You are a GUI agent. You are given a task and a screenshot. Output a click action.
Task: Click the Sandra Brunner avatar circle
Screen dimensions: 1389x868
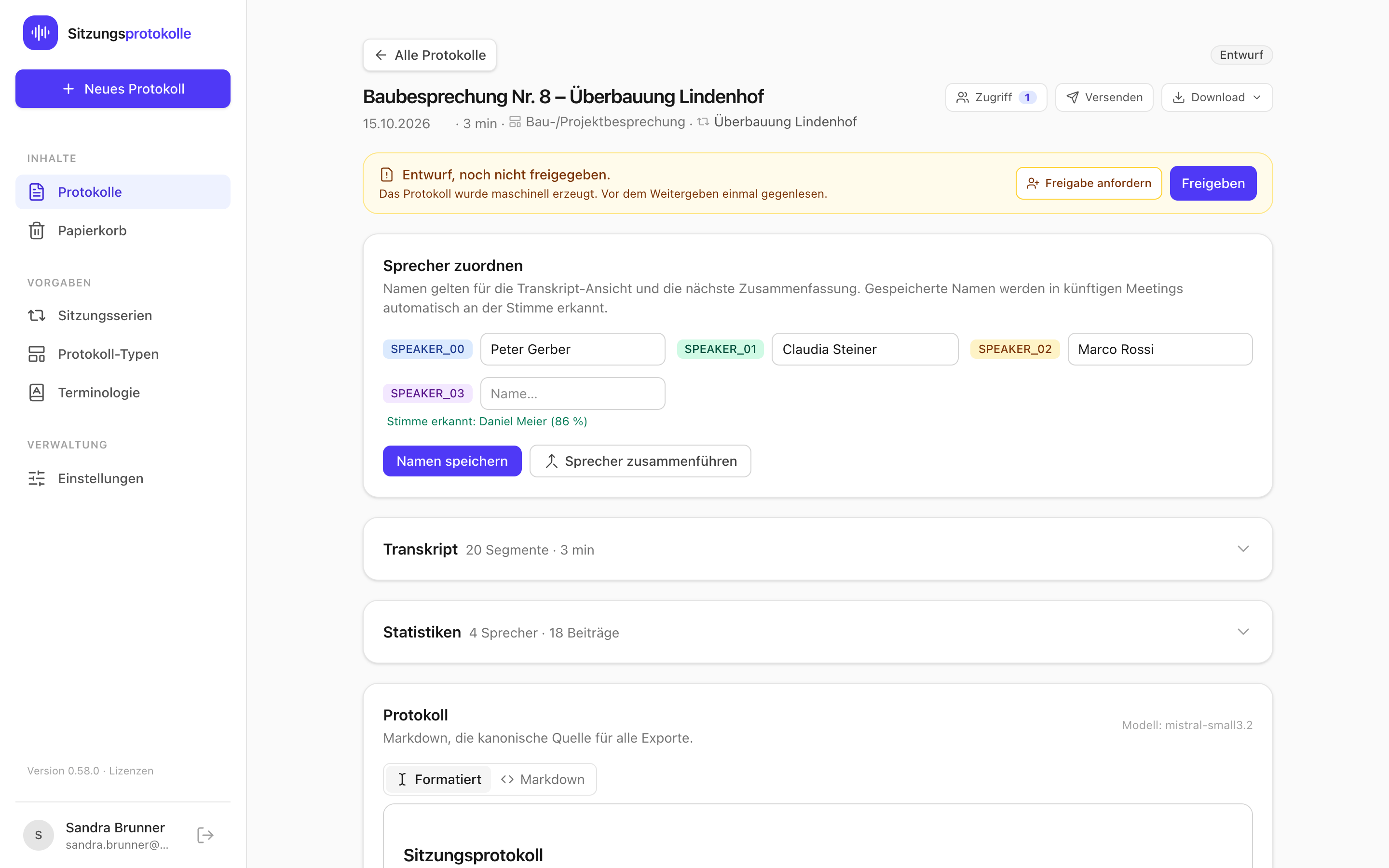coord(39,835)
